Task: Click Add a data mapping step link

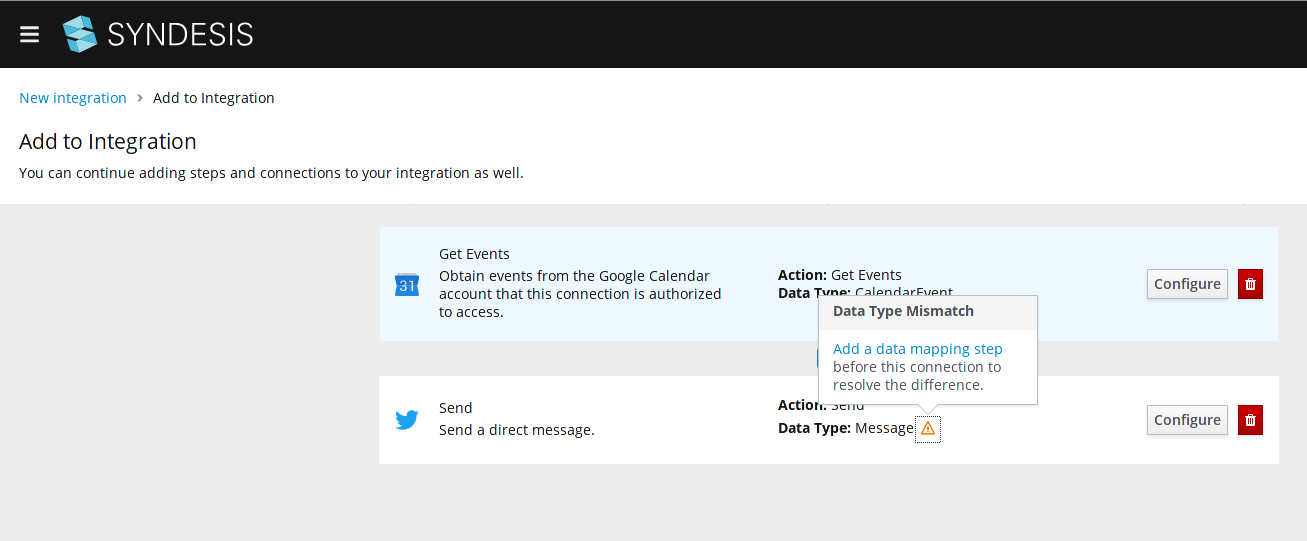Action: [x=918, y=349]
